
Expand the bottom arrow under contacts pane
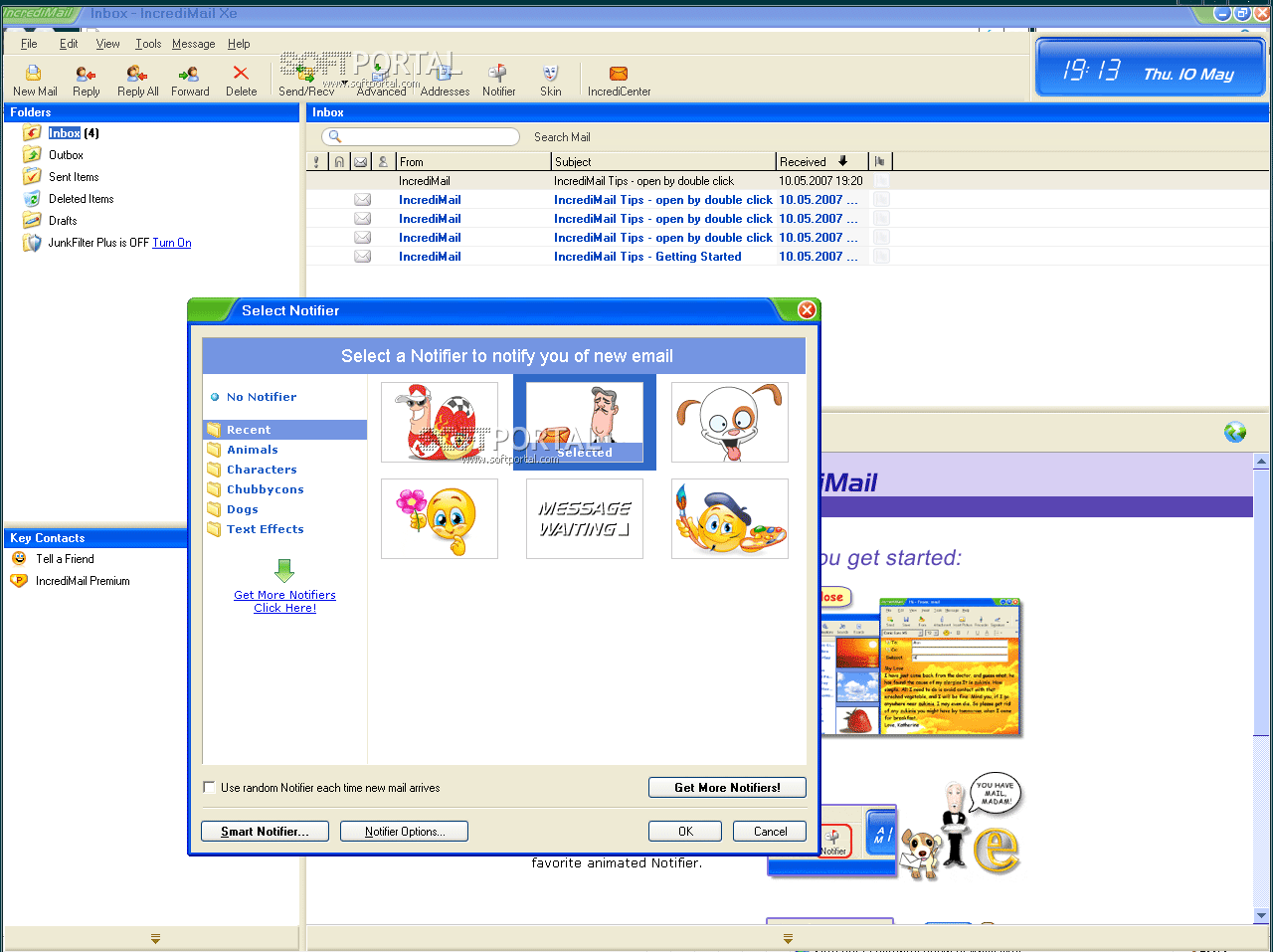[155, 938]
